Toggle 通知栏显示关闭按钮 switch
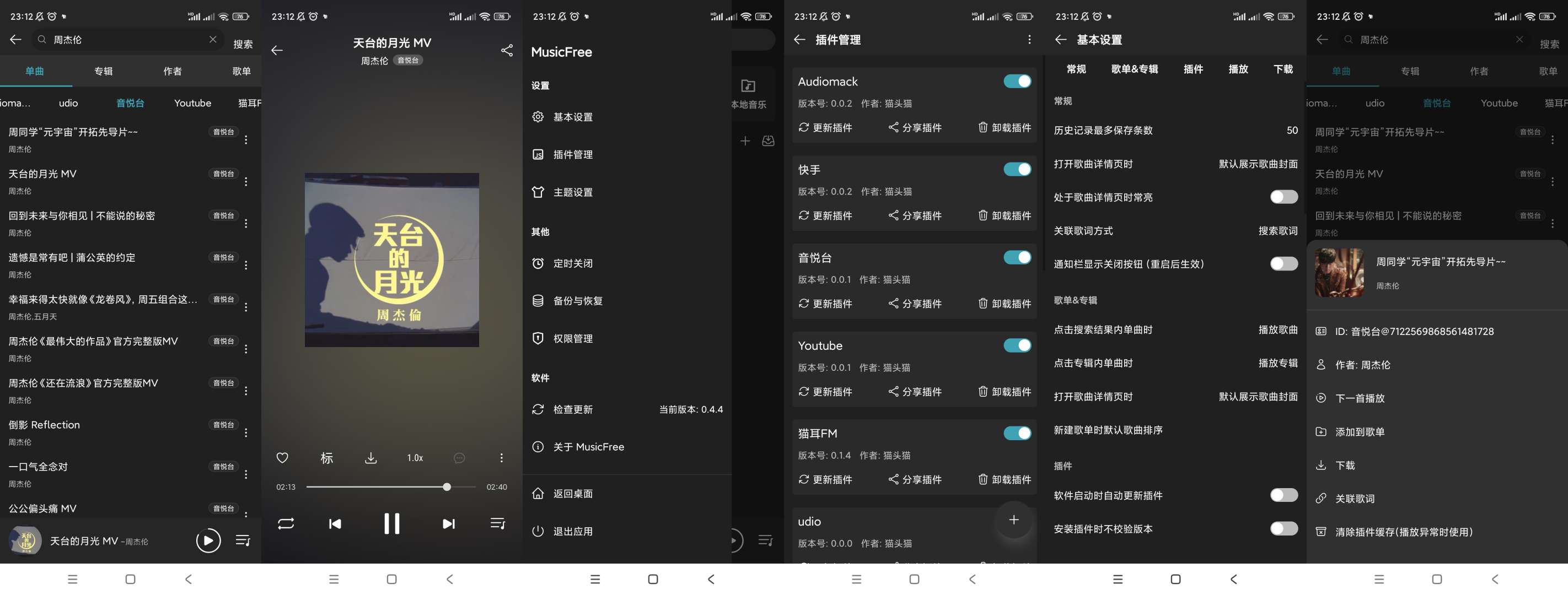Screen dimensions: 1568x595 coord(1284,263)
